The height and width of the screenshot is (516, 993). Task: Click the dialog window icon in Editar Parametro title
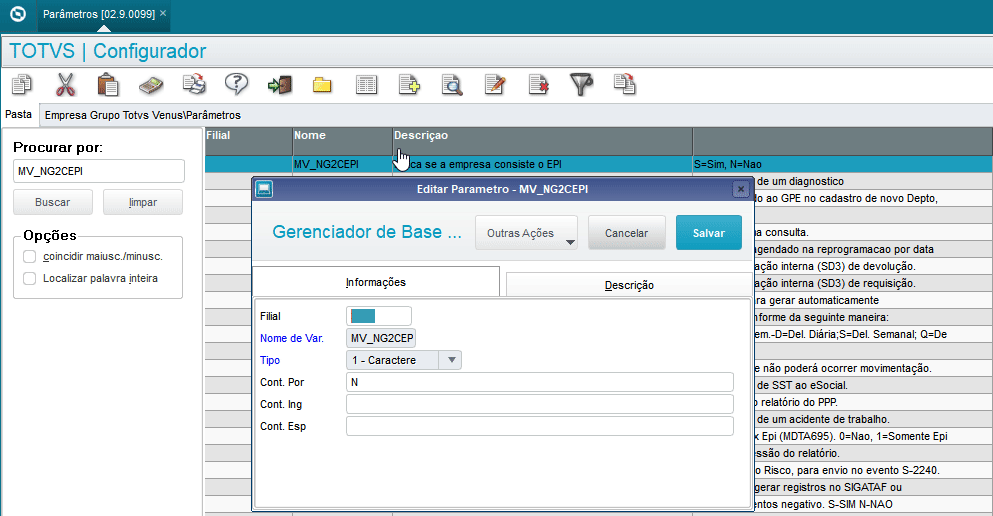click(x=264, y=189)
